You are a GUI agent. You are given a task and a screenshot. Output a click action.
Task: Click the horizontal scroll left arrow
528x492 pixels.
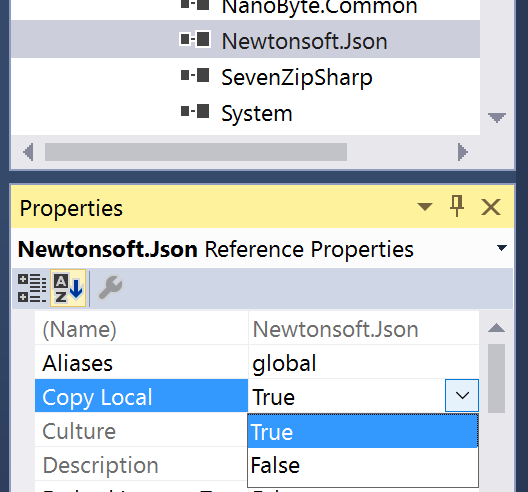pos(28,152)
